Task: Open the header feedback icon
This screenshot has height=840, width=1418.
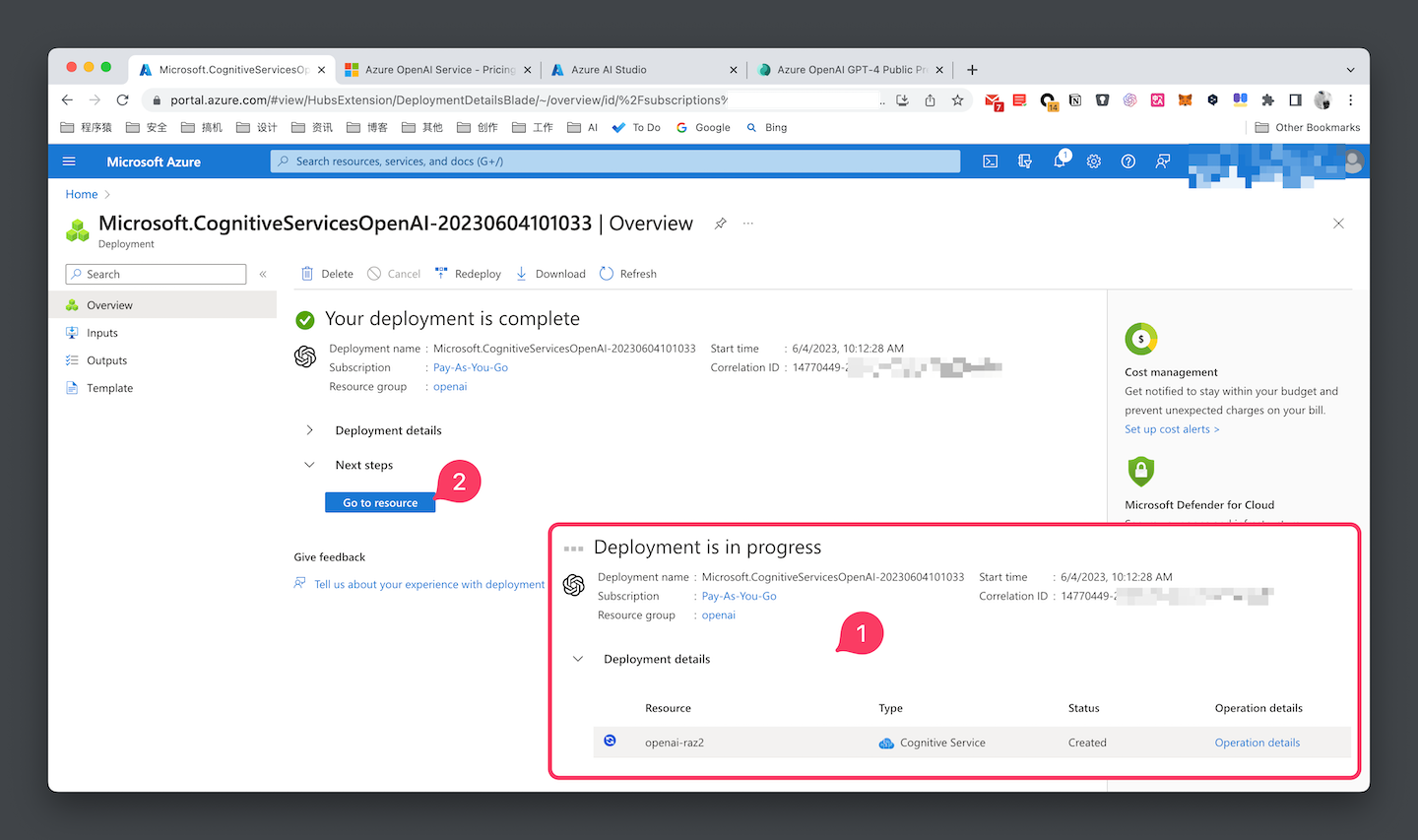Action: [x=1163, y=162]
